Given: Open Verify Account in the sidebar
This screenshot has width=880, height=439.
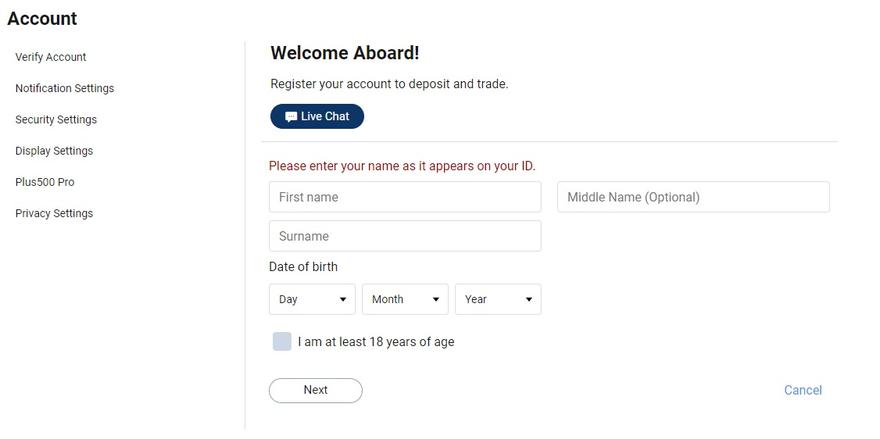Looking at the screenshot, I should tap(51, 57).
